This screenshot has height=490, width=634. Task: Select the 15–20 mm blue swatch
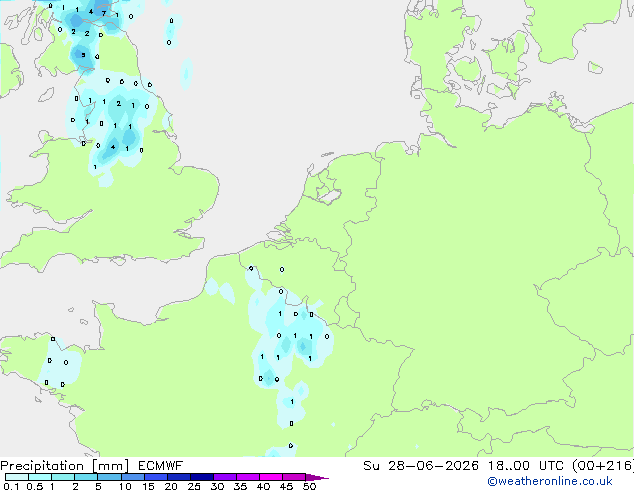(155, 477)
